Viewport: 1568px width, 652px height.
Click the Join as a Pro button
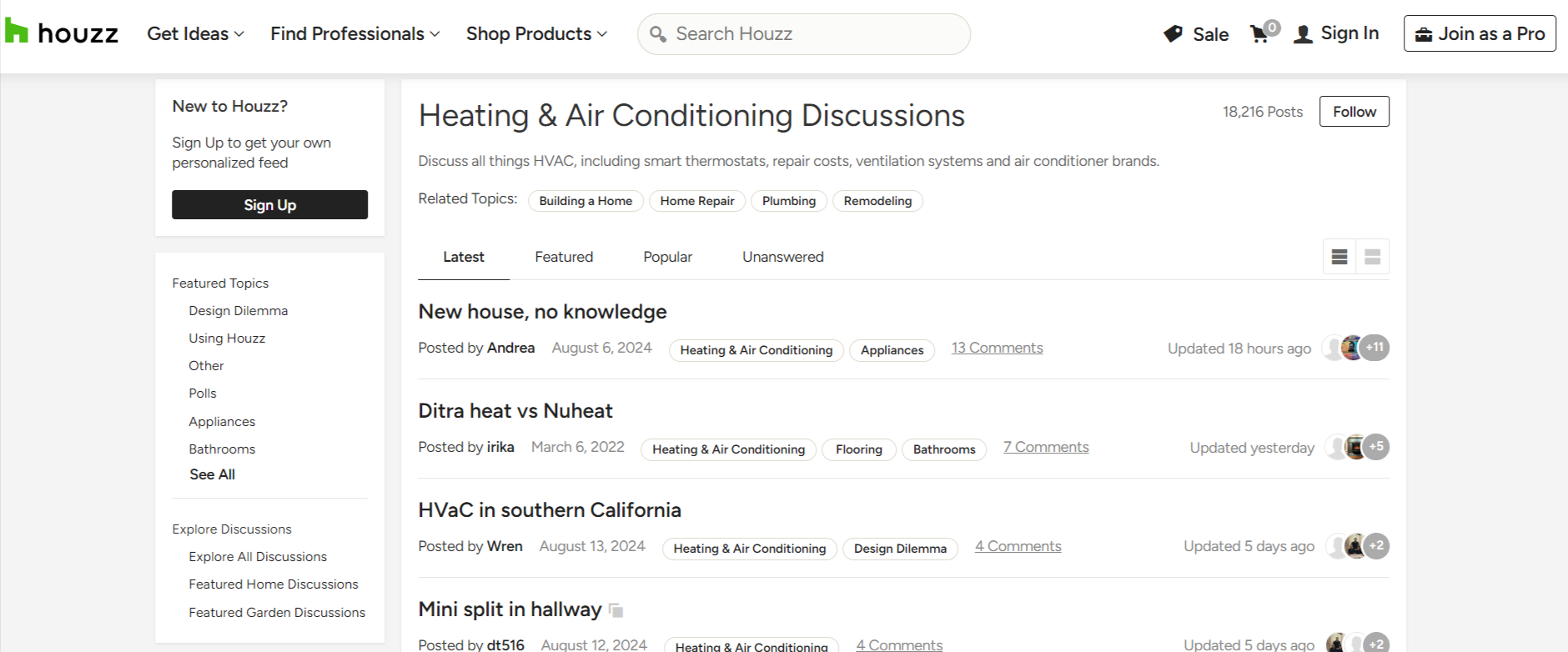pos(1480,33)
